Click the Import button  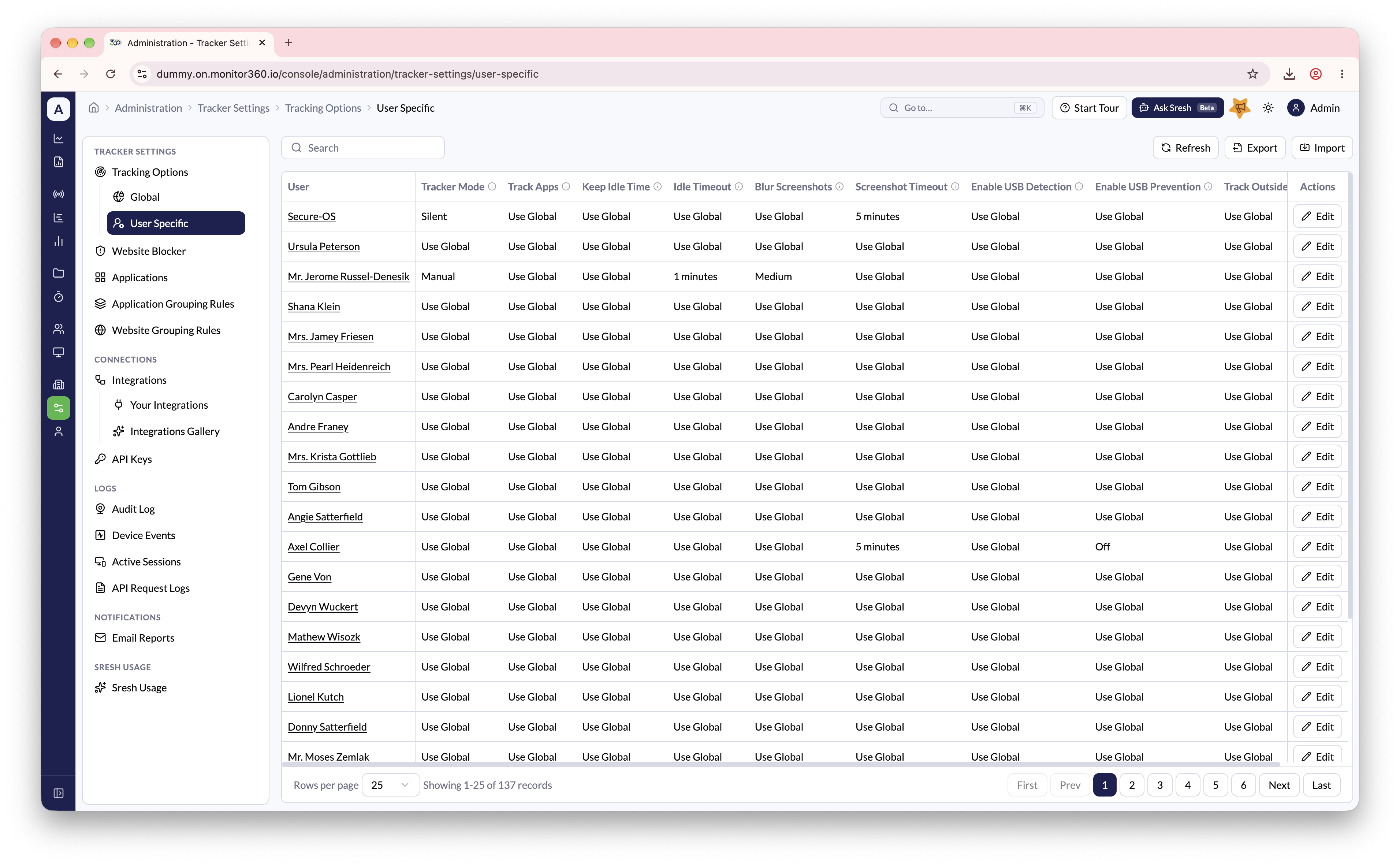1322,148
